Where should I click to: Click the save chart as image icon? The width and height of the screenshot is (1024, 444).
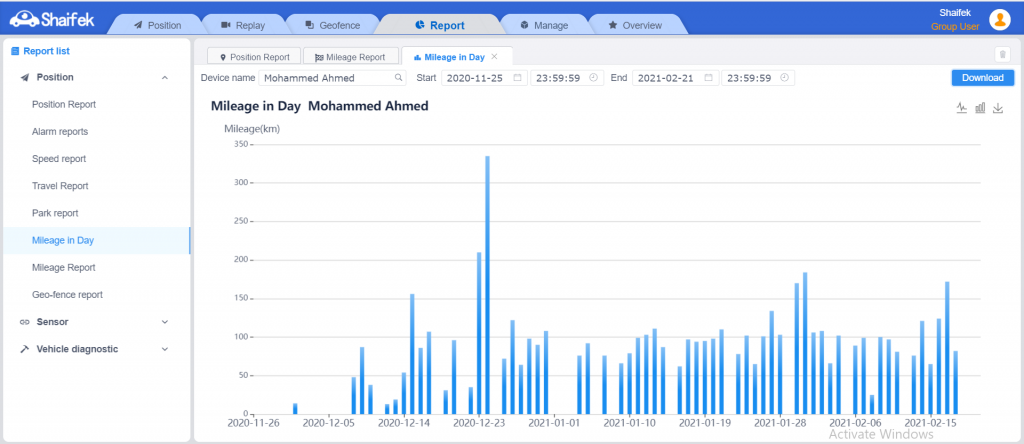pos(998,108)
